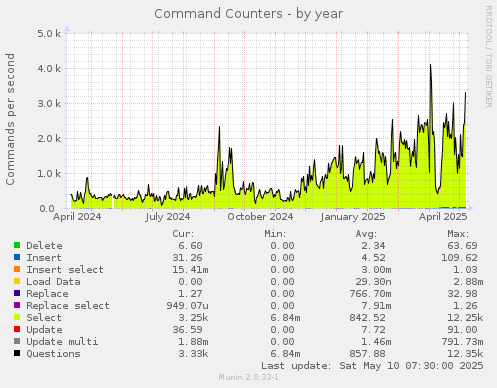Click the 'Update multi' legend label
This screenshot has height=388, width=497.
pyautogui.click(x=62, y=342)
